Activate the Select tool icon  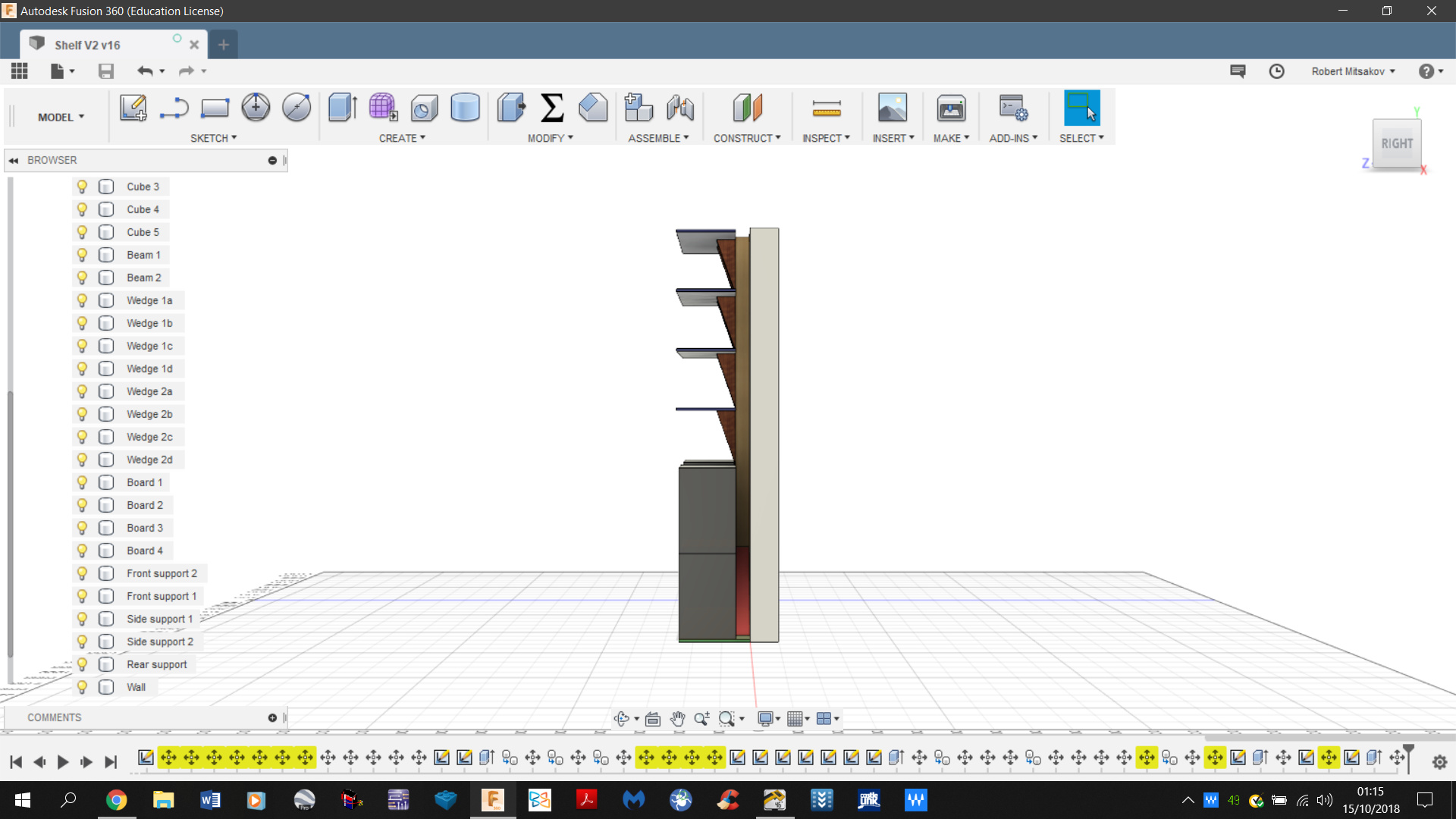click(x=1081, y=108)
